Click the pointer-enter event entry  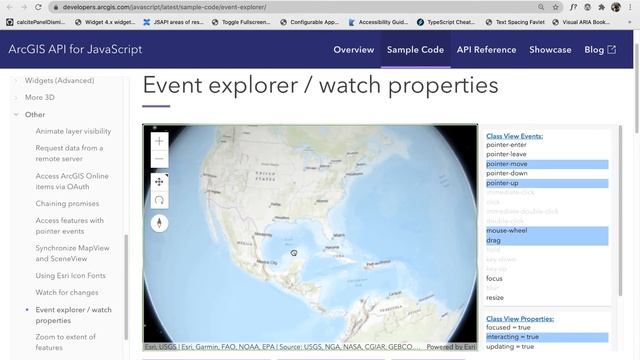coord(506,144)
